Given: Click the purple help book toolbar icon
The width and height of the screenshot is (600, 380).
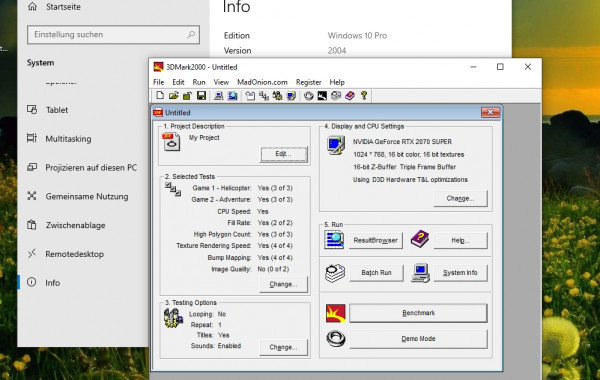Looking at the screenshot, I should 350,95.
